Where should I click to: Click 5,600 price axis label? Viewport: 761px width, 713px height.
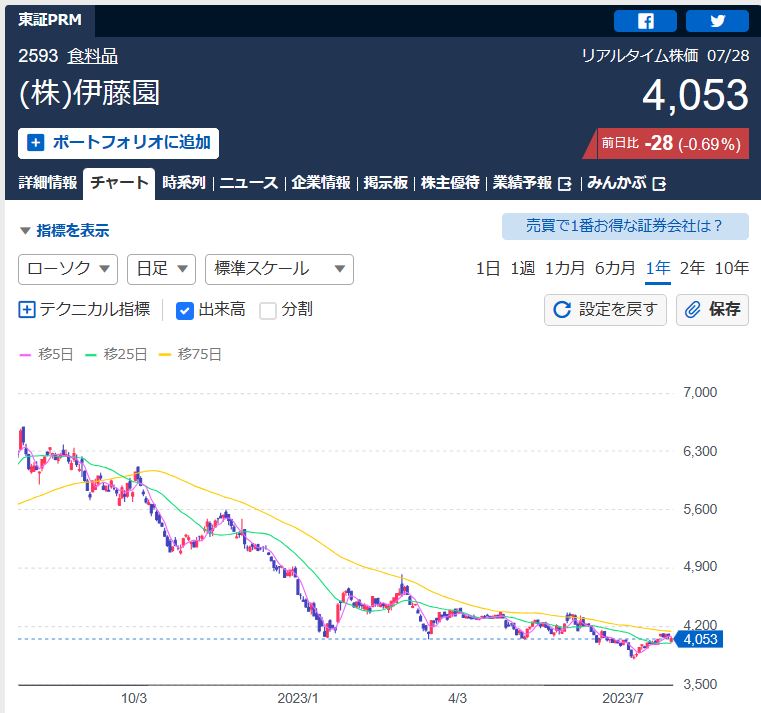click(x=700, y=510)
